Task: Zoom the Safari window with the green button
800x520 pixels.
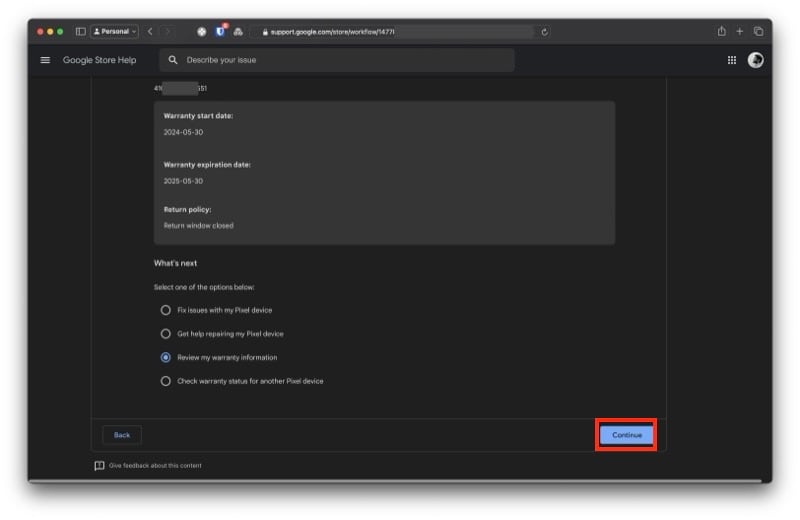Action: (60, 32)
